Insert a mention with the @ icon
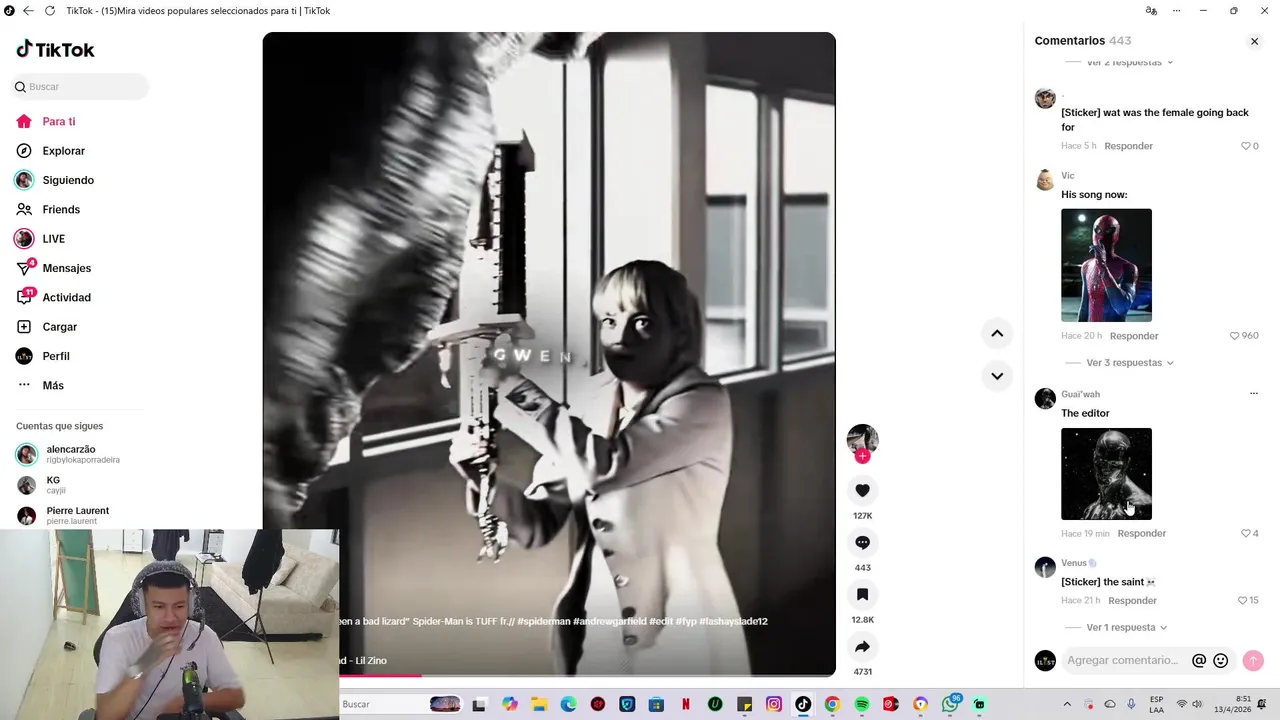 1199,661
